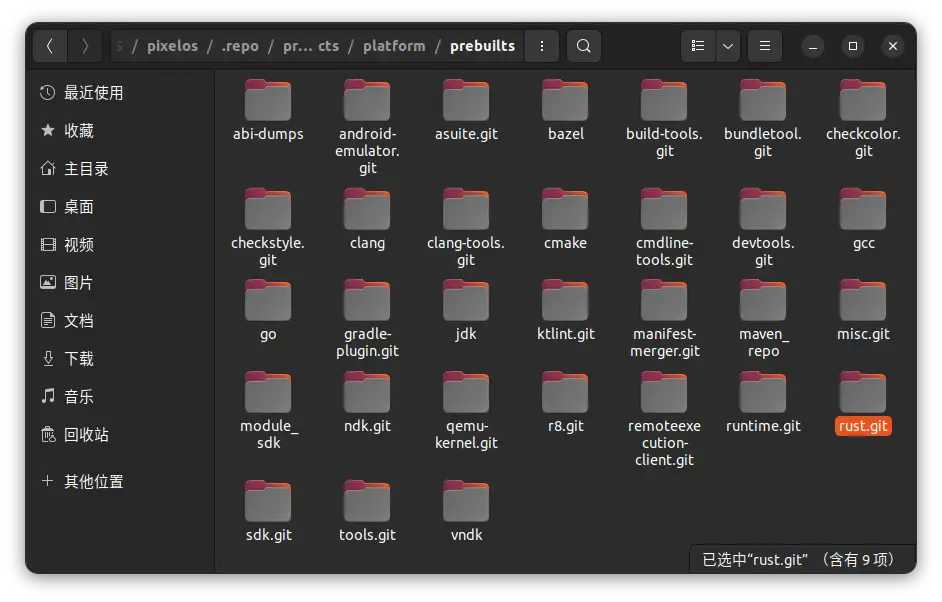Open the Trash in the sidebar

[86, 435]
